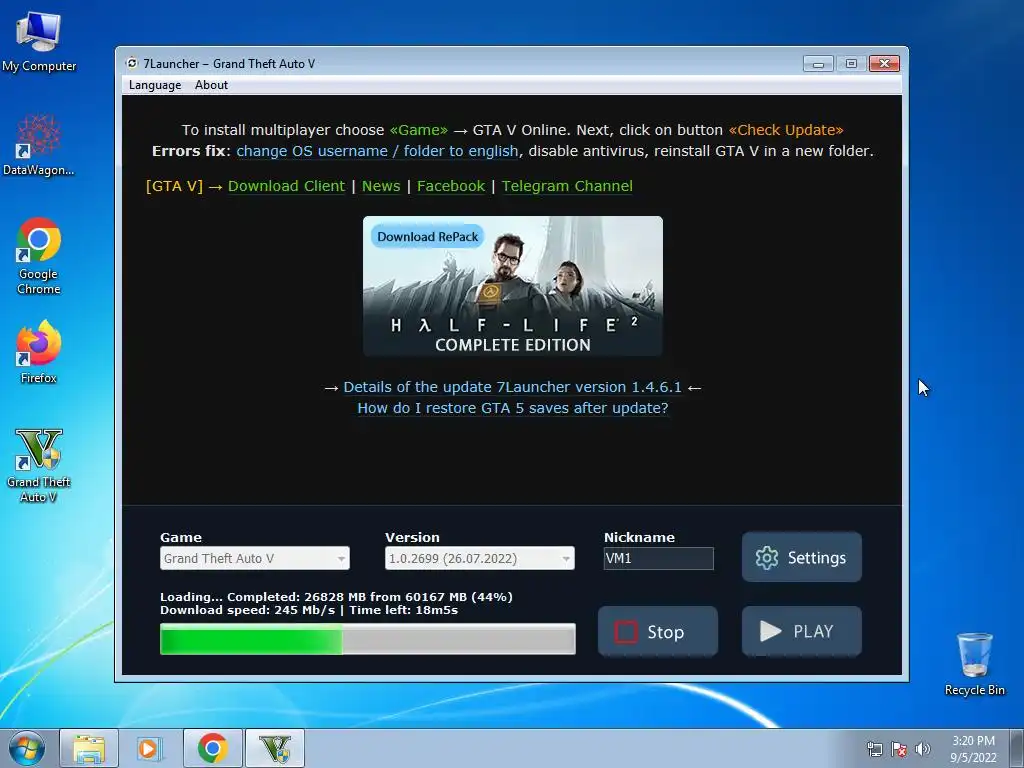Open the DataWagon desktop shortcut
Image resolution: width=1024 pixels, height=768 pixels.
[39, 144]
